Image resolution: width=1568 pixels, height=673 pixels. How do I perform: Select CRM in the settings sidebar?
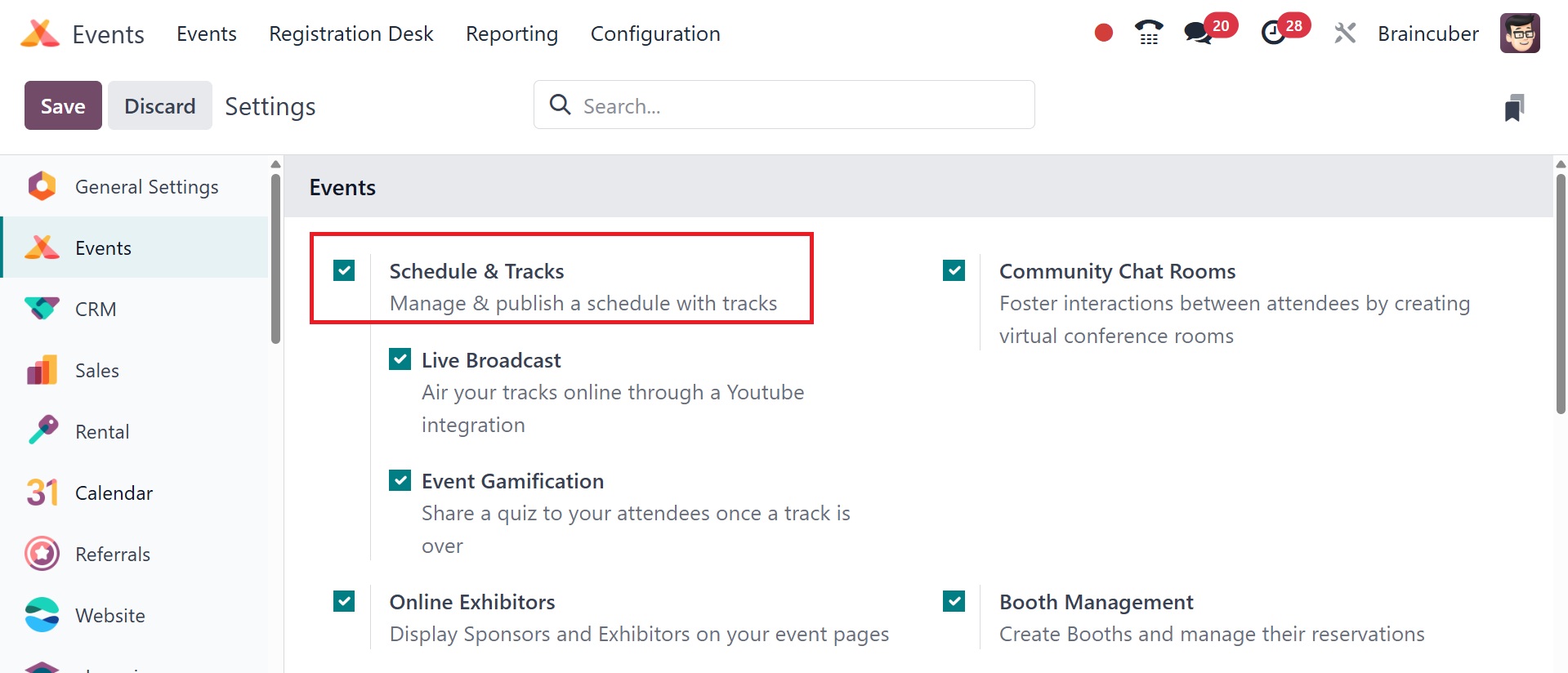96,310
